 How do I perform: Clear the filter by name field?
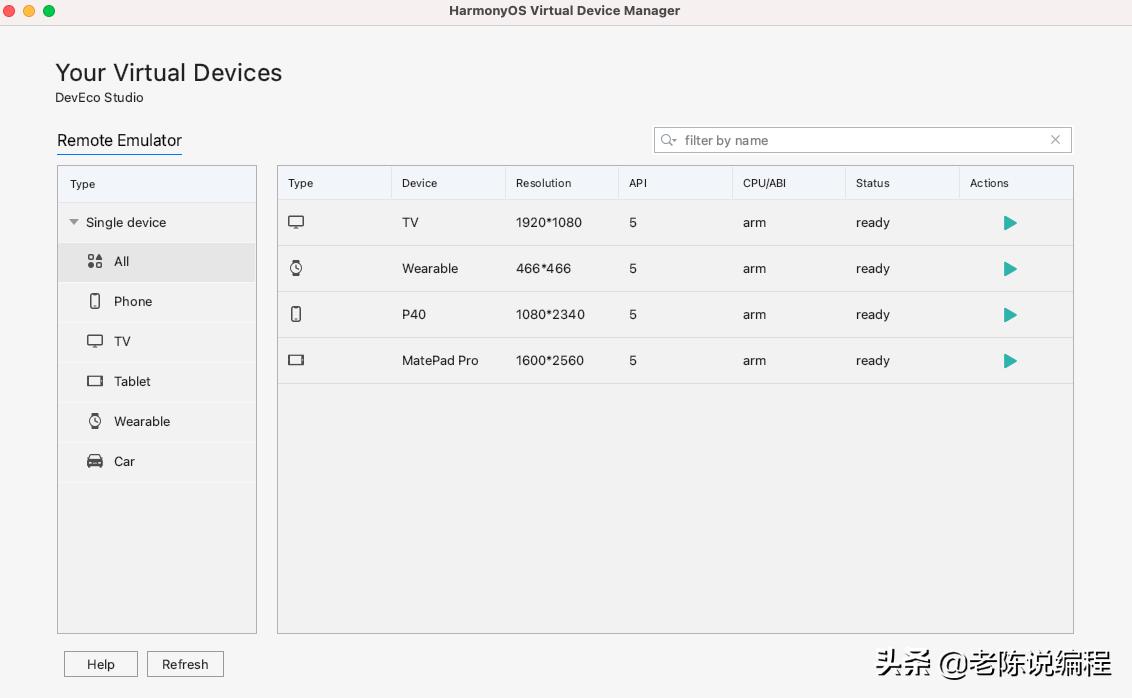tap(1055, 140)
